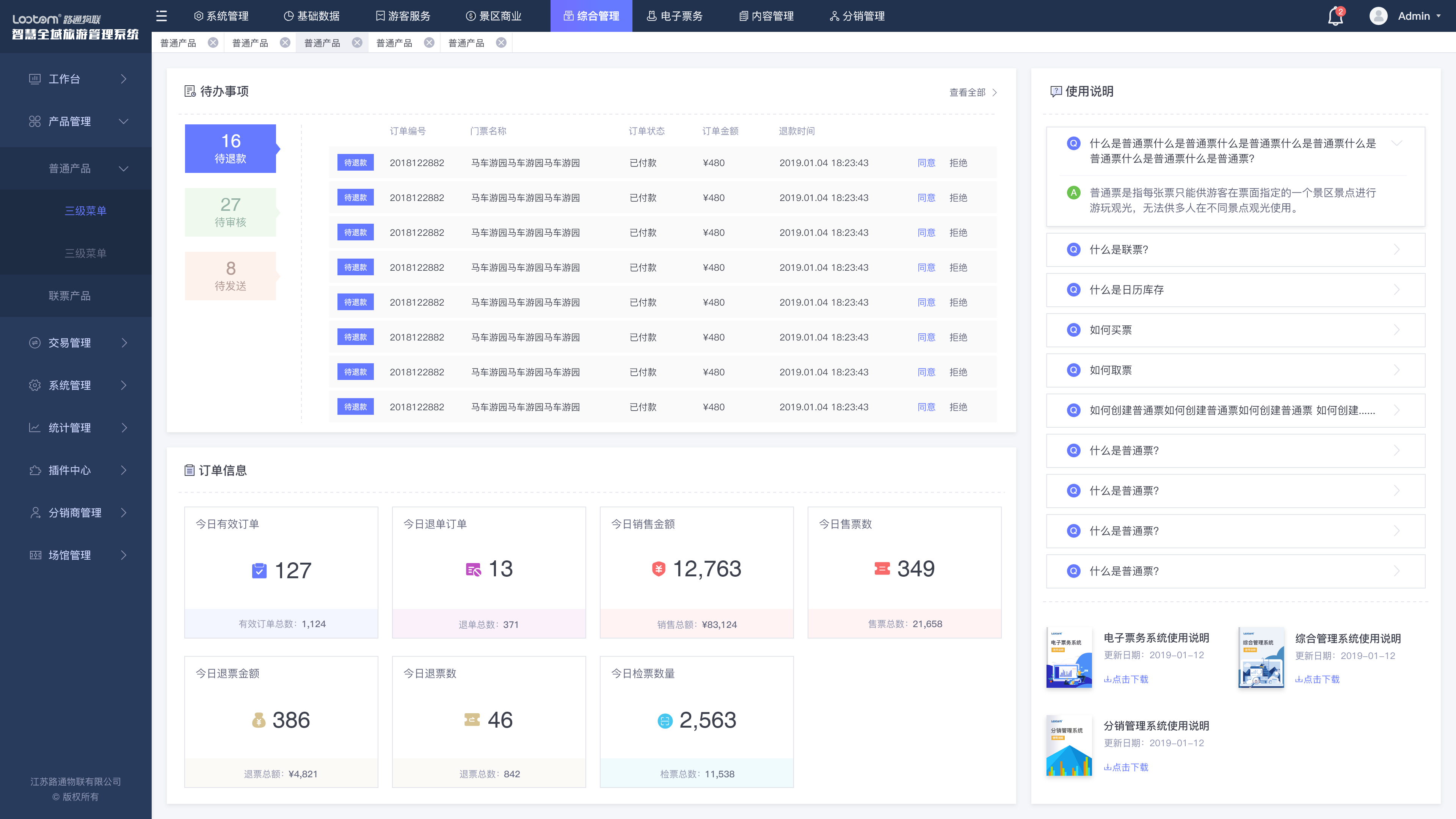Viewport: 1456px width, 819px height.
Task: Download the 分销管理系统使用说明 document
Action: 1126,767
